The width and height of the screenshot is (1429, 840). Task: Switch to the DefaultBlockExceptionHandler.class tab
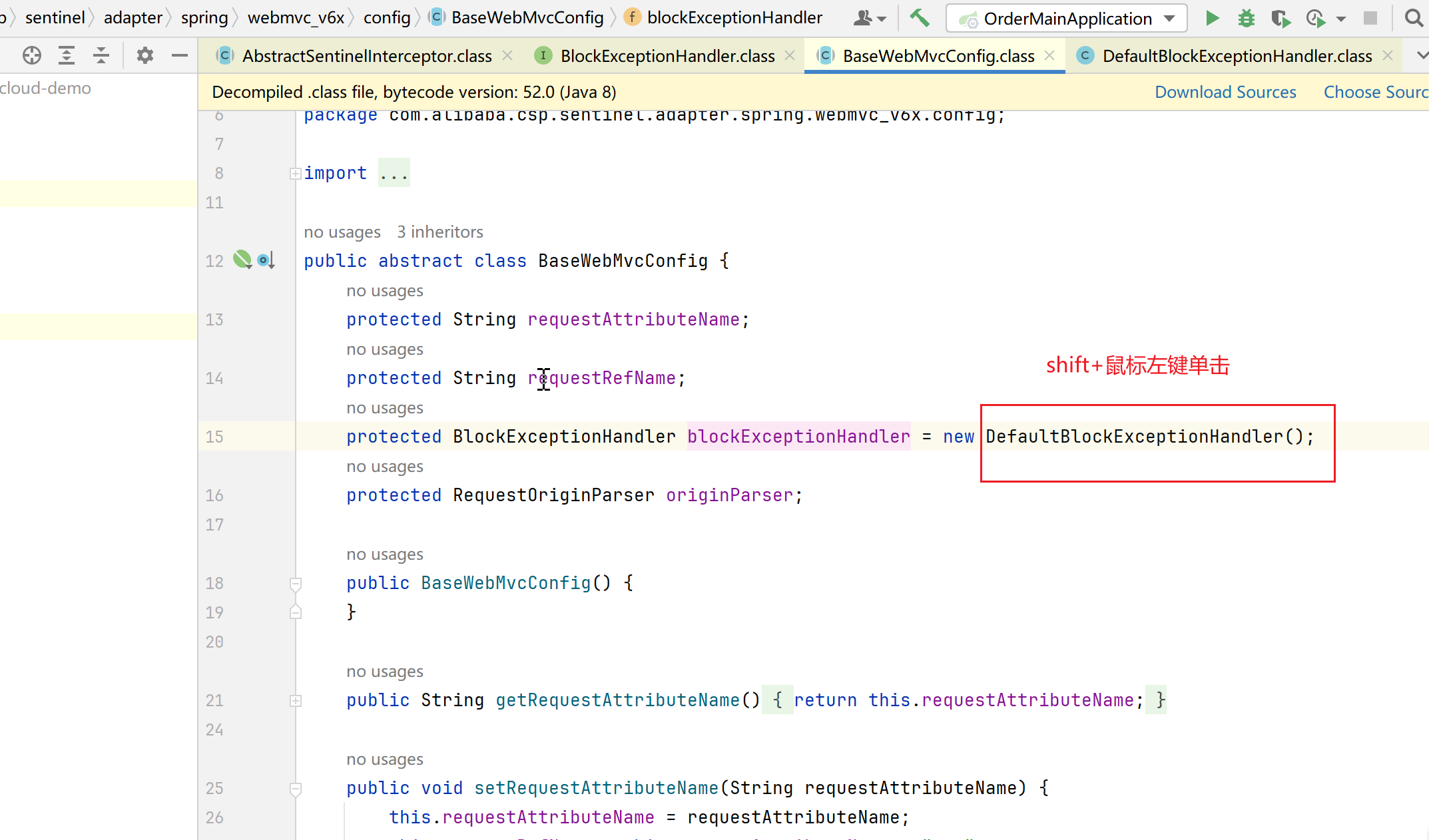click(1237, 56)
